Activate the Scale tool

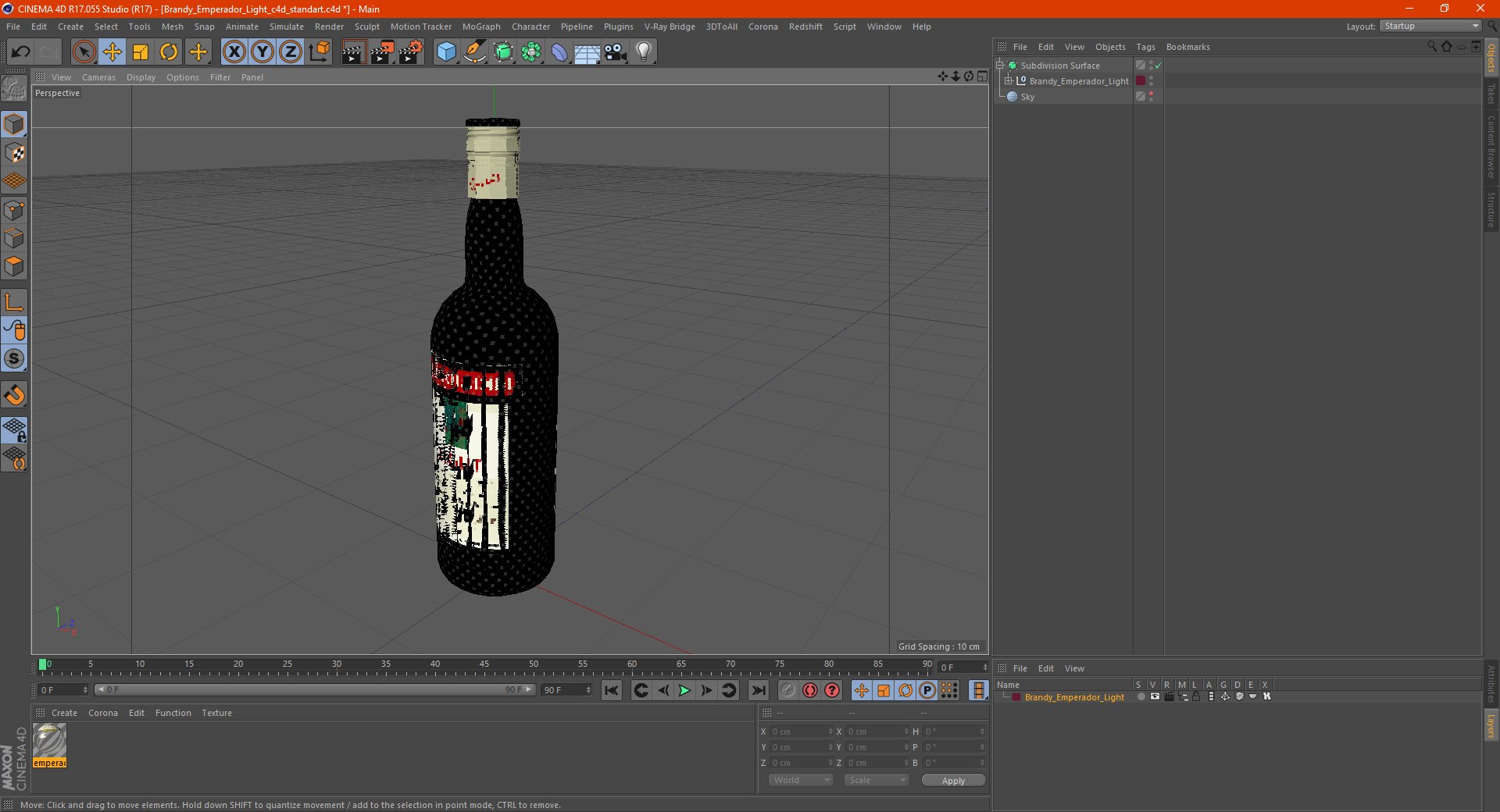[141, 52]
